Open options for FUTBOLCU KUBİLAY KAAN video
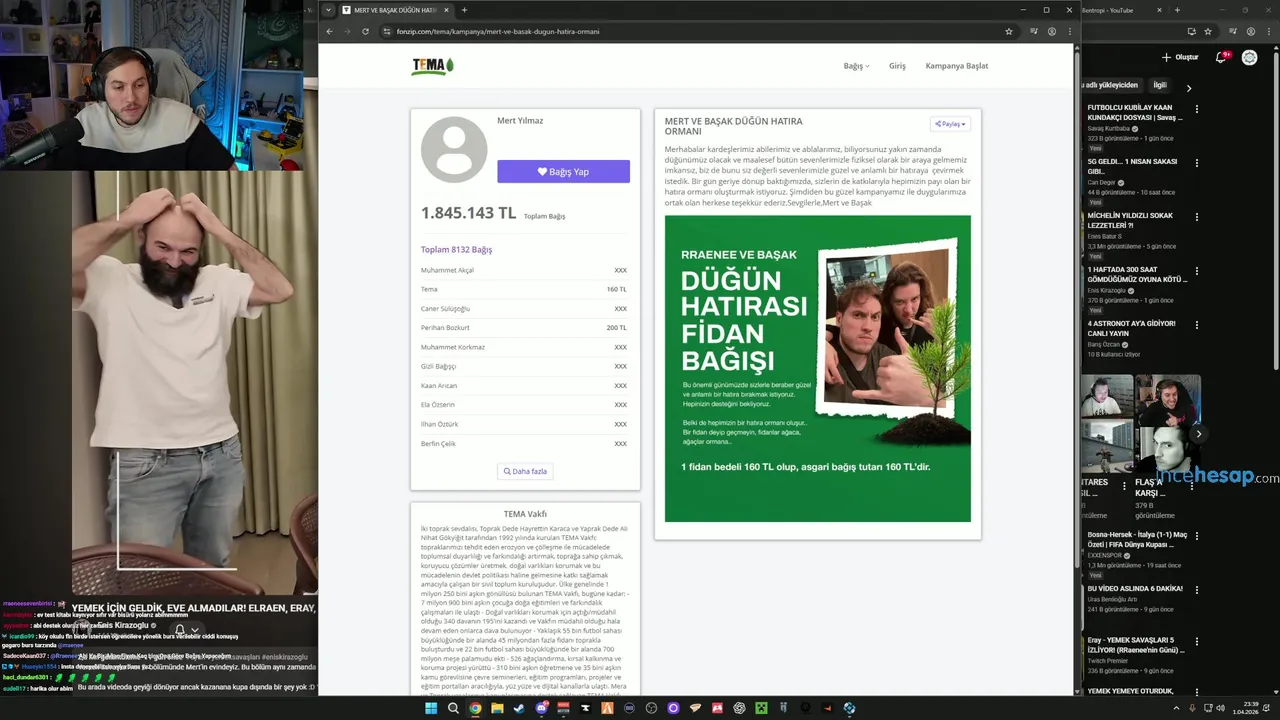This screenshot has width=1280, height=720. [1197, 108]
